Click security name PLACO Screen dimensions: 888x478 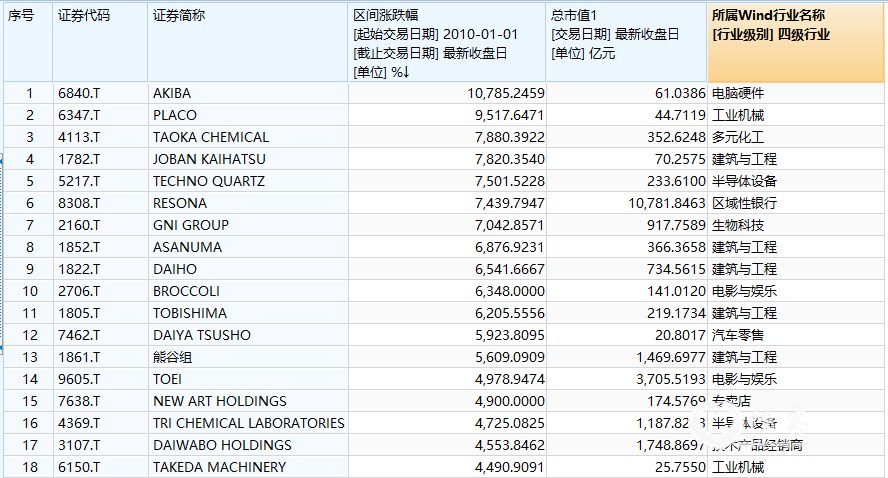[x=174, y=116]
